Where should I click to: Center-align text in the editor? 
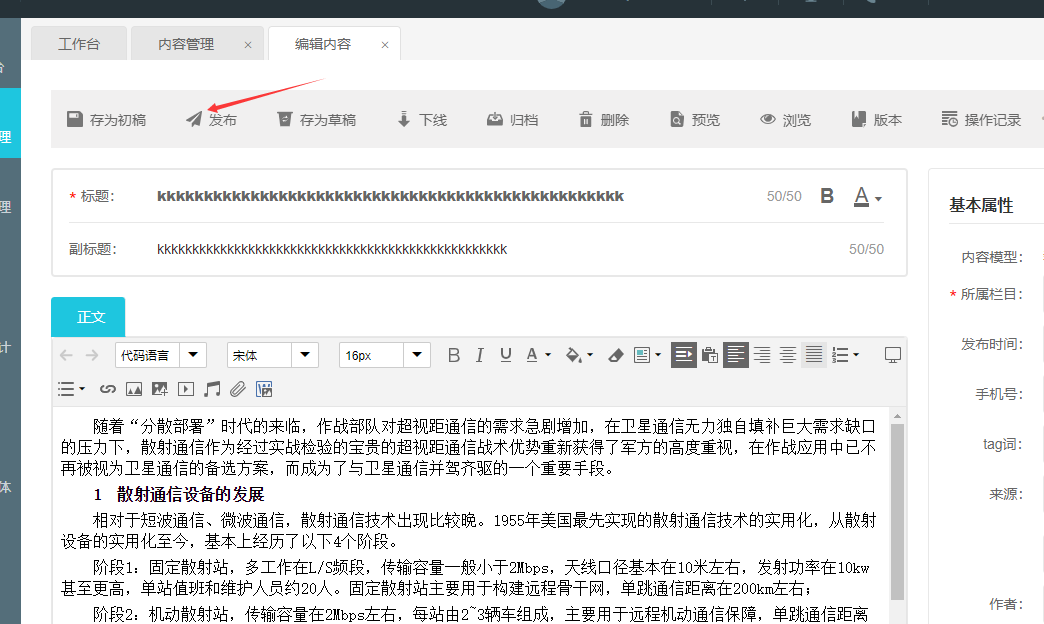point(788,355)
